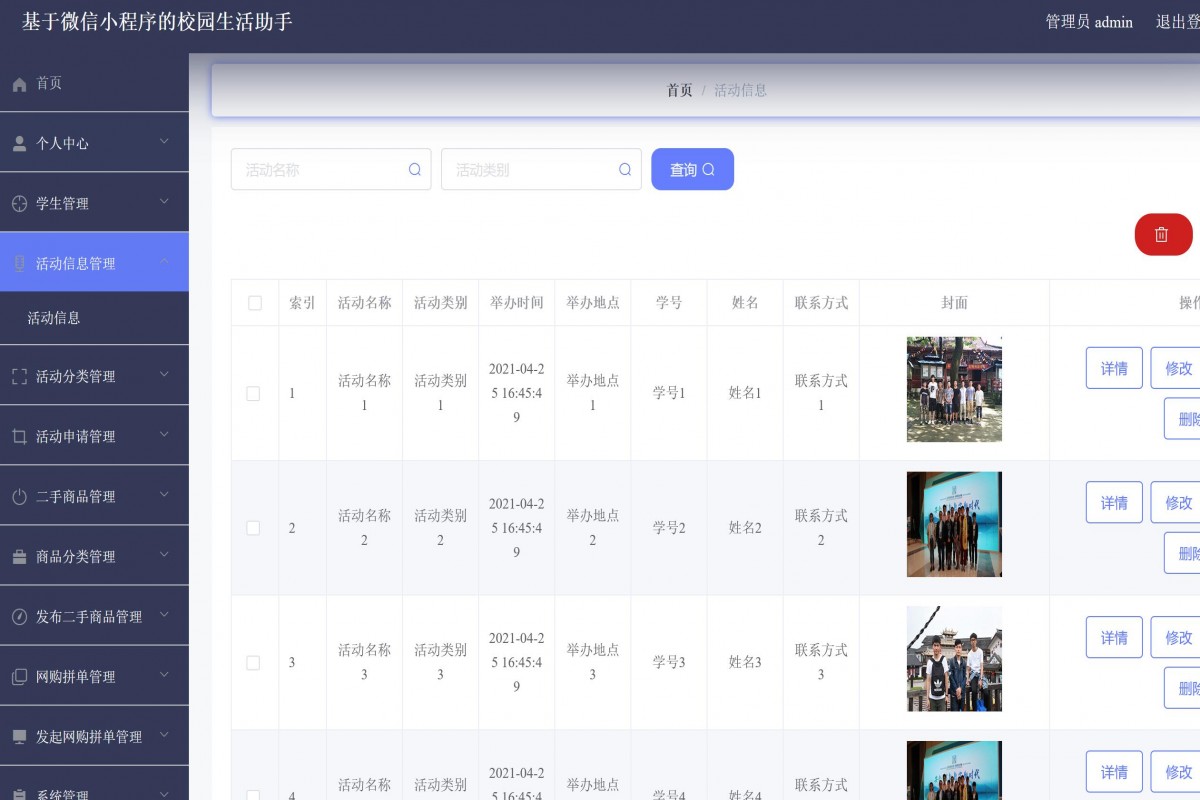Collapse the 活动信息管理 menu chevron
The image size is (1200, 800).
(164, 262)
